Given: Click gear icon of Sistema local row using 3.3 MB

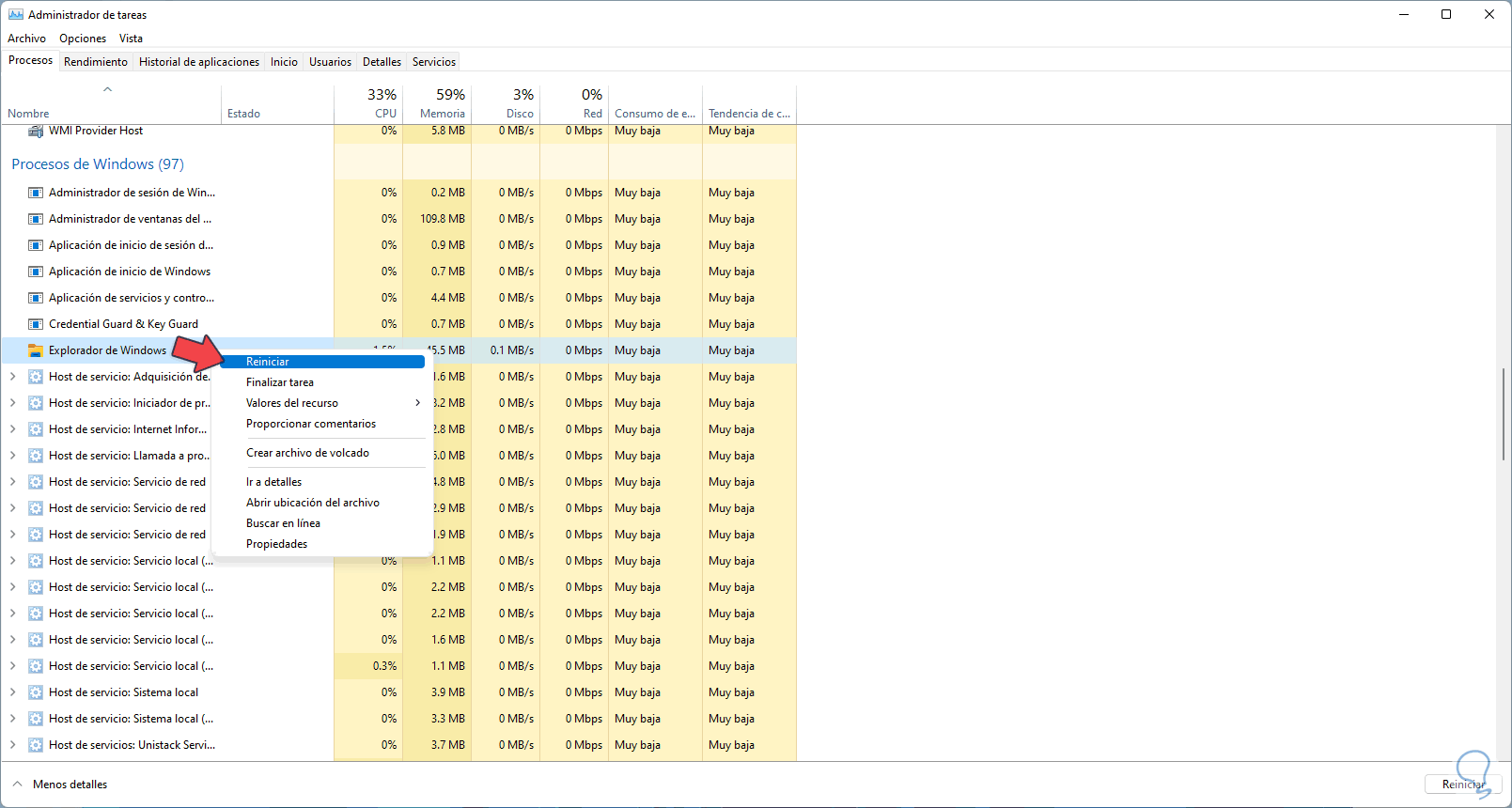Looking at the screenshot, I should point(36,719).
